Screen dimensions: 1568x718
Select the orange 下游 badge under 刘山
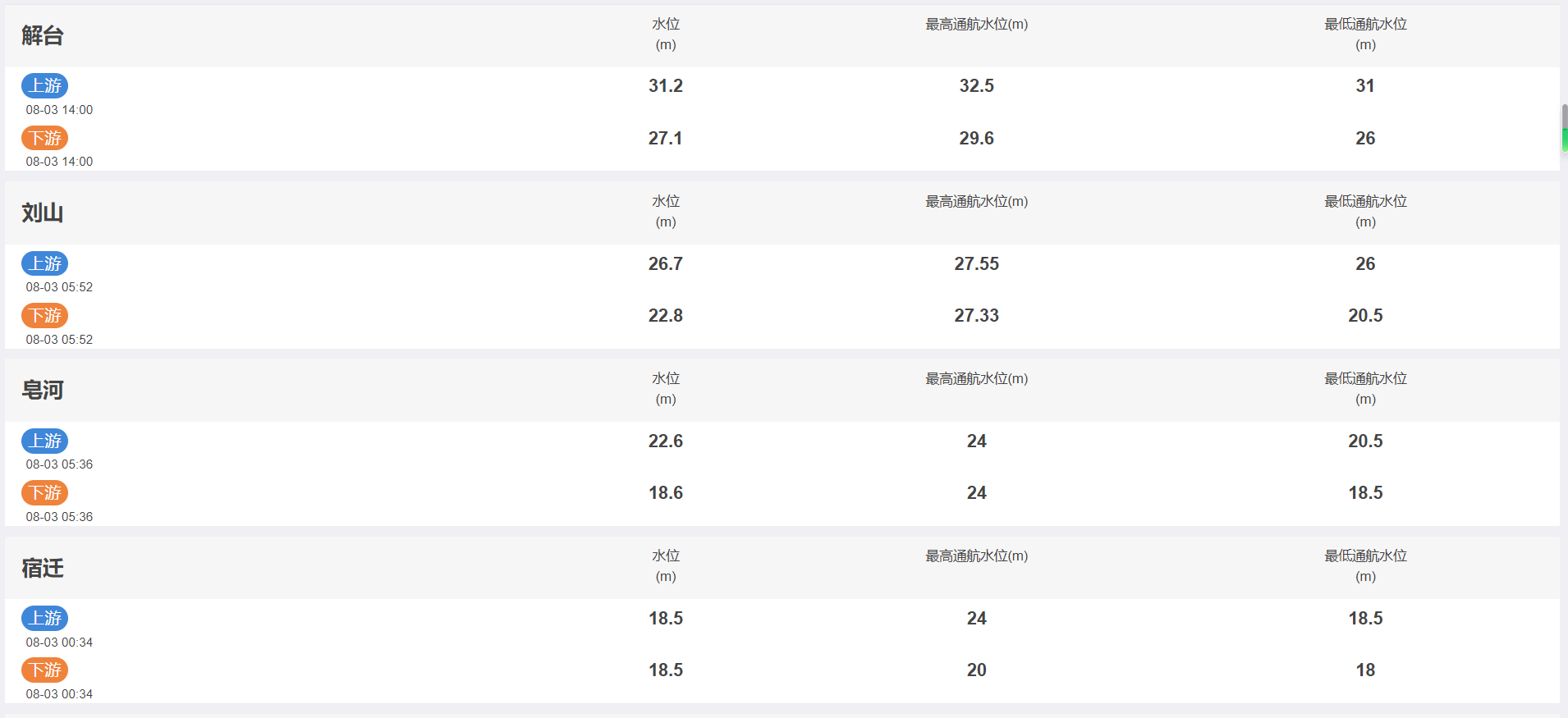tap(45, 315)
